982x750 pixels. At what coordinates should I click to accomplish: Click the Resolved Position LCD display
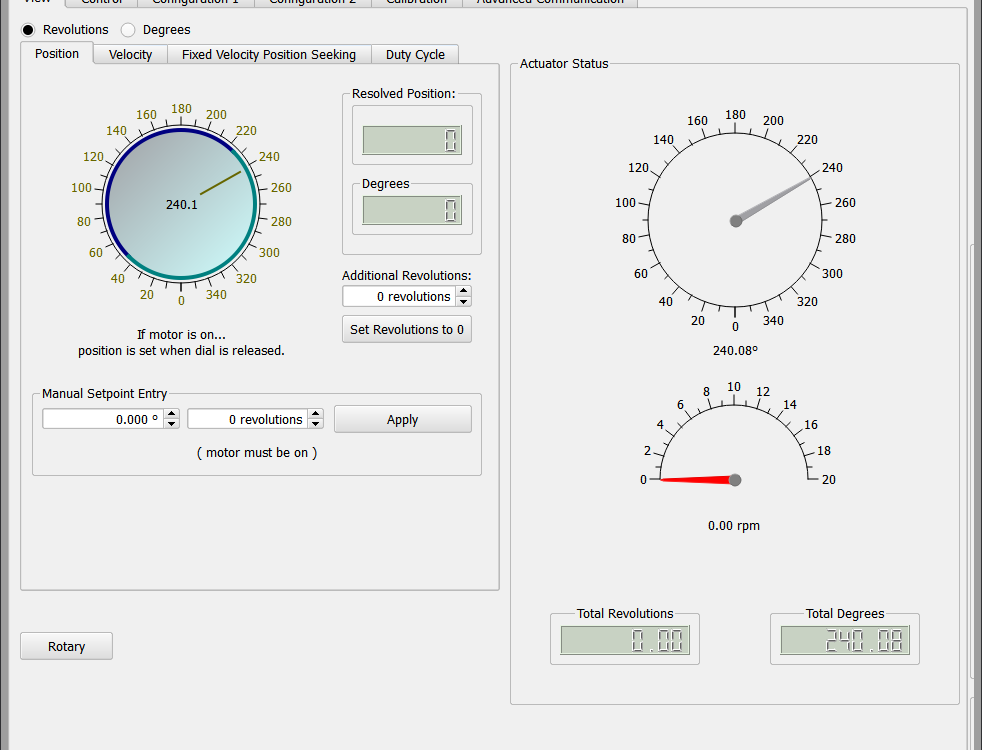click(x=412, y=140)
